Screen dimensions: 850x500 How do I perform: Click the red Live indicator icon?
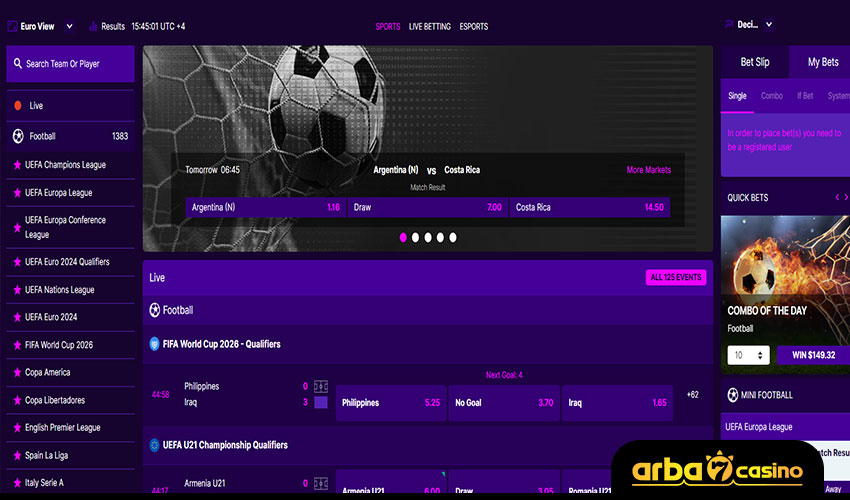pos(18,105)
